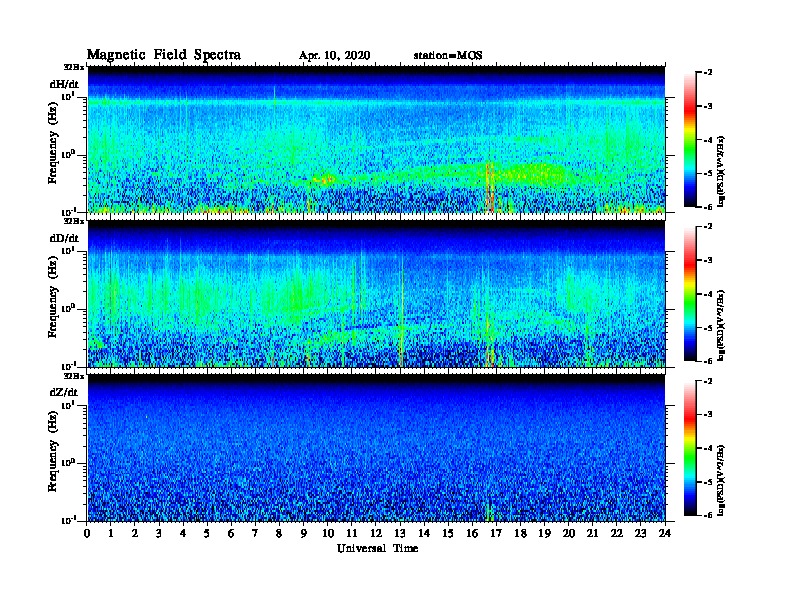This screenshot has height=612, width=792.
Task: Click the "32Hz" label above the dH/dt panel
Action: tap(73, 67)
